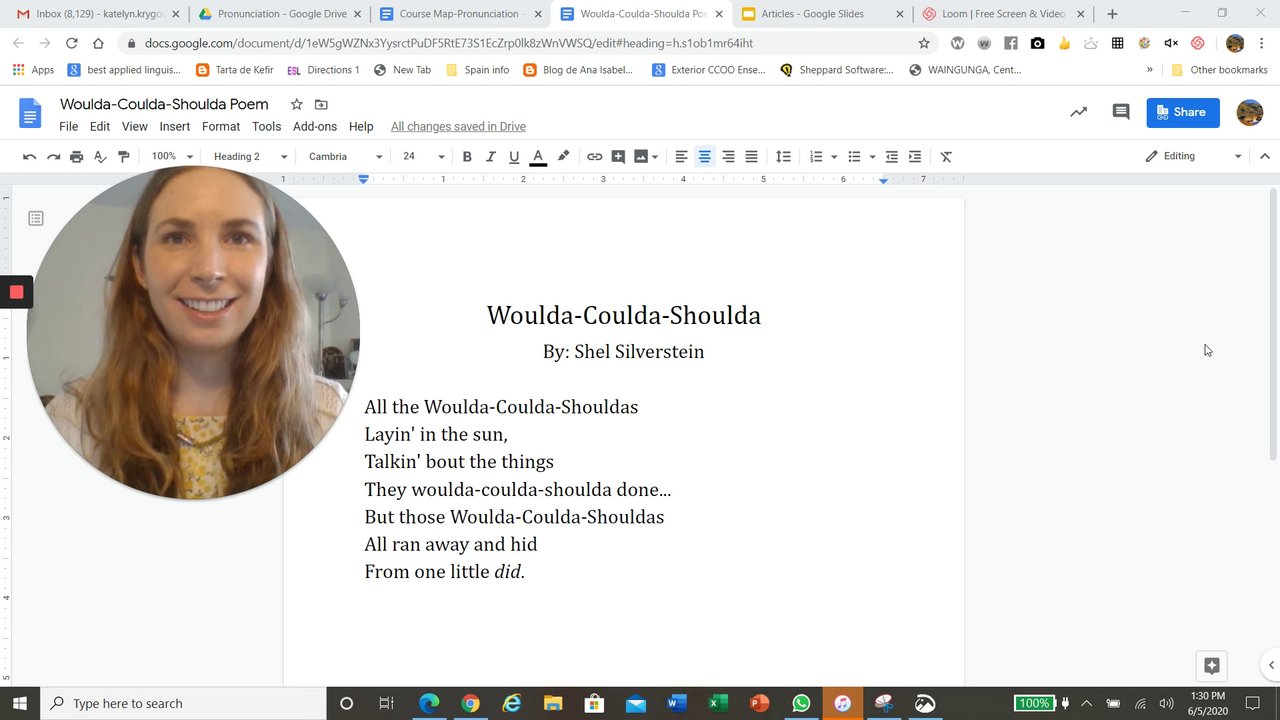This screenshot has height=720, width=1280.
Task: Open the Insert menu
Action: tap(175, 126)
